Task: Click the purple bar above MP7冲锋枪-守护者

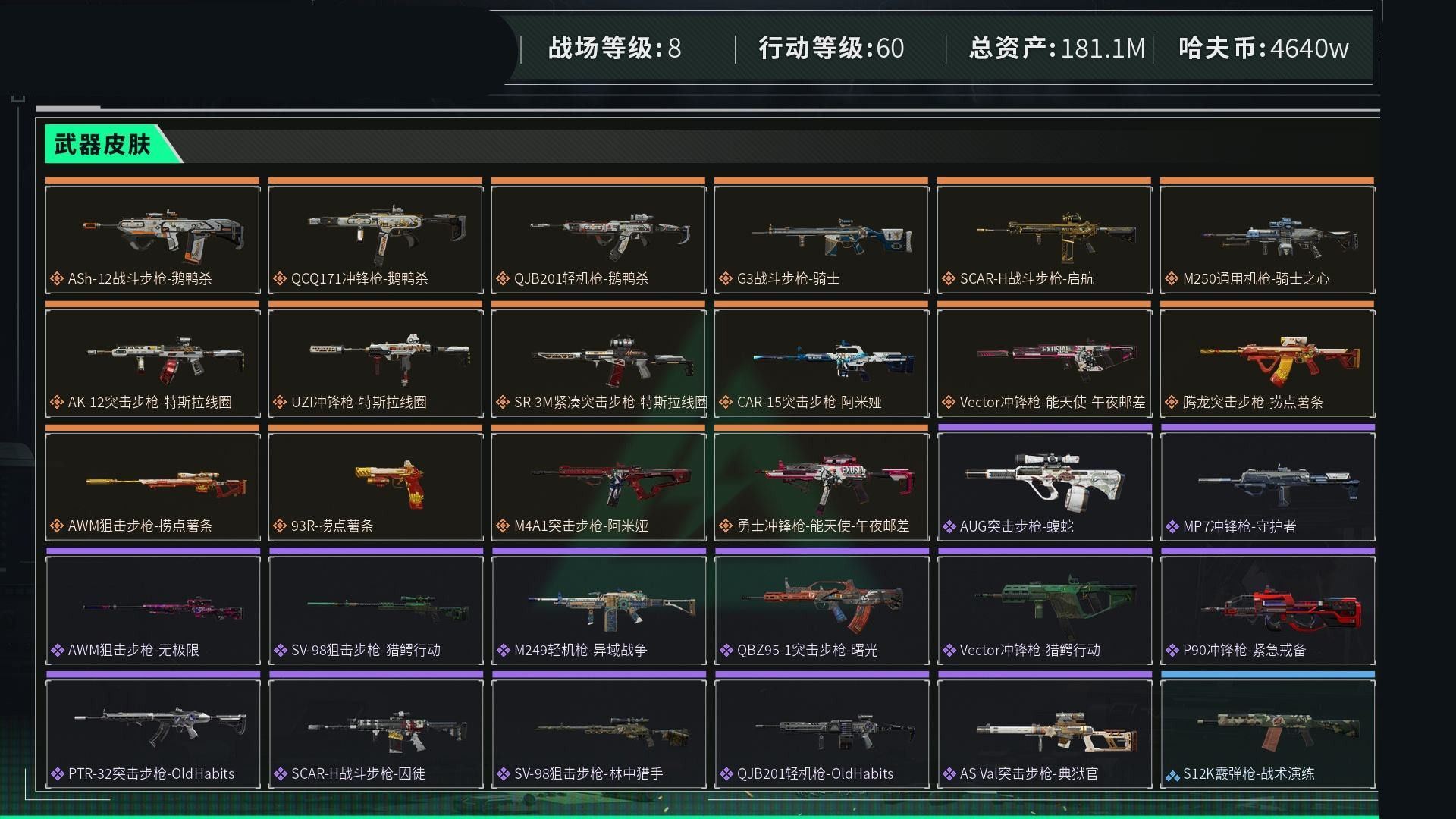Action: point(1267,428)
